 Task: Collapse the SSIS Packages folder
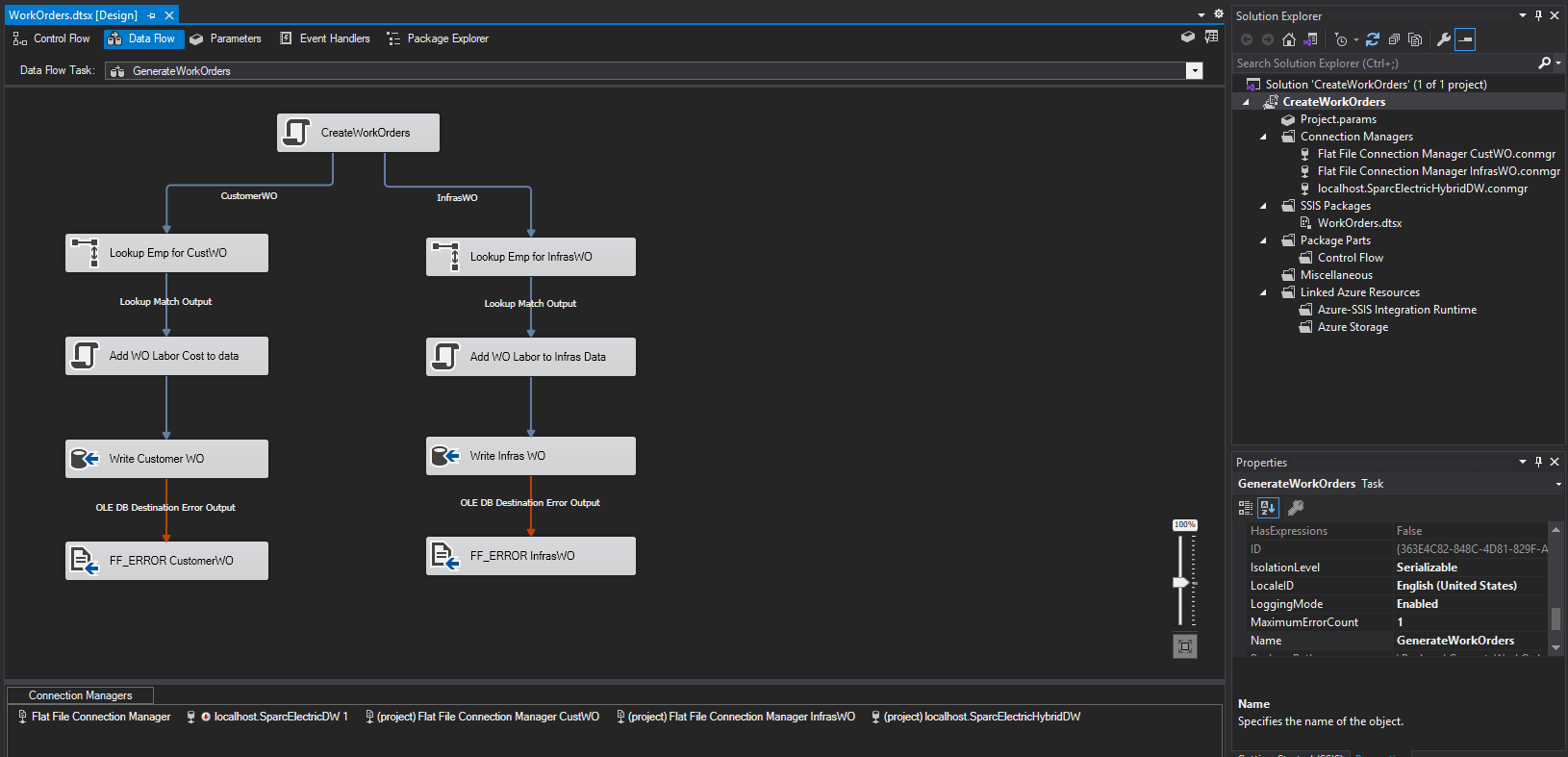(1264, 206)
